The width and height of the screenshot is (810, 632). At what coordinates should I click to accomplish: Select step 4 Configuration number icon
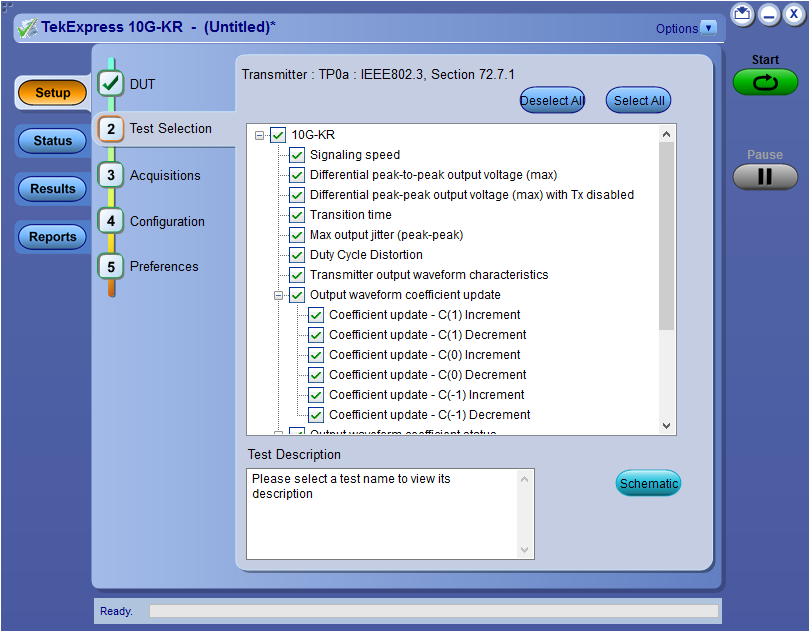click(x=111, y=221)
